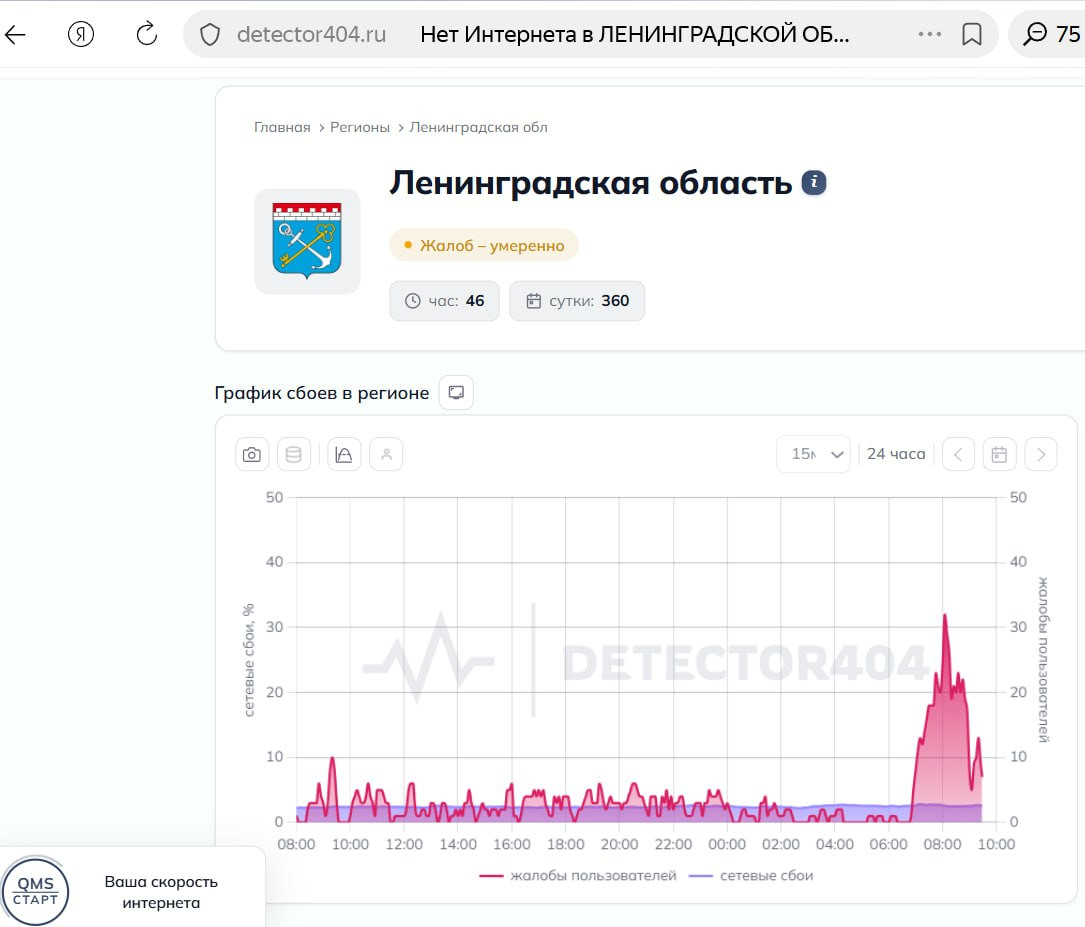Click the area chart curve icon
The height and width of the screenshot is (927, 1085).
(x=344, y=455)
